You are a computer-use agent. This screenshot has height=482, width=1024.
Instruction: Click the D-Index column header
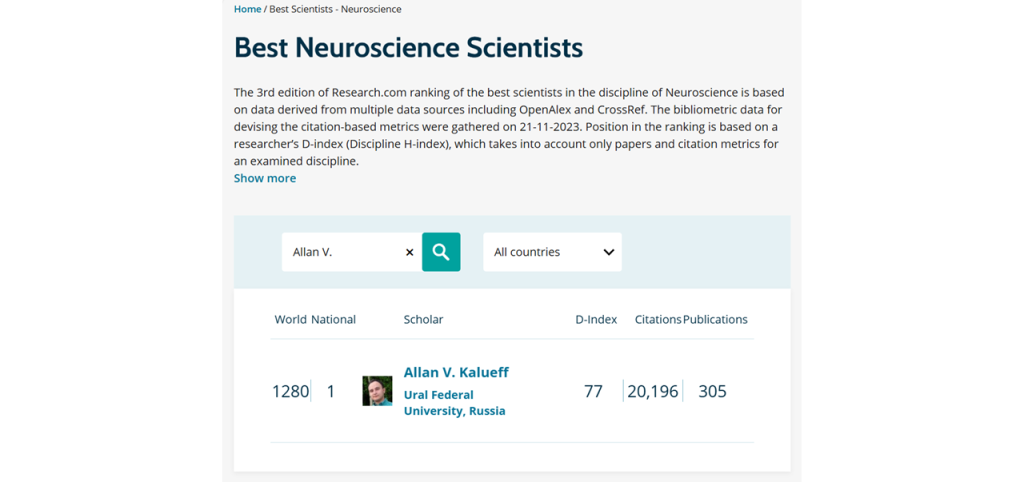[596, 319]
